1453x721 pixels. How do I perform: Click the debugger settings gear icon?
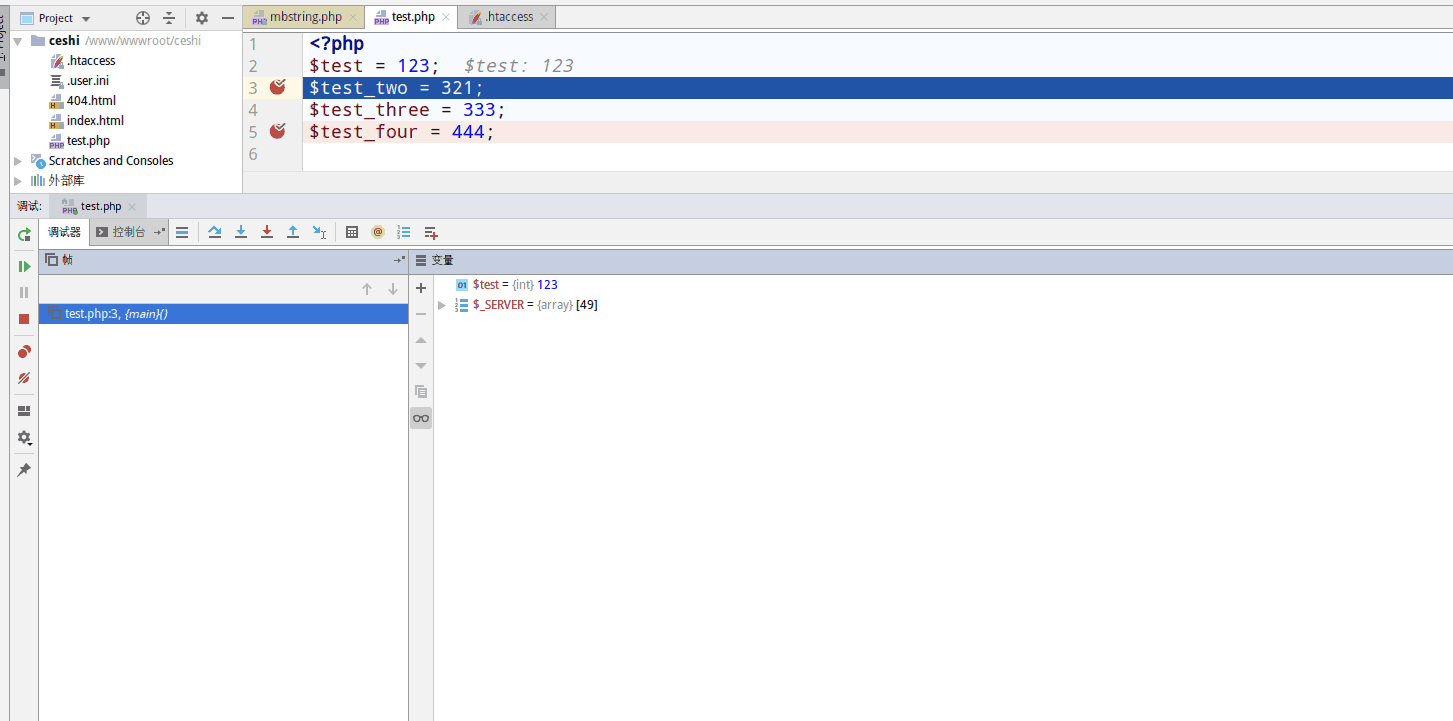pyautogui.click(x=24, y=437)
